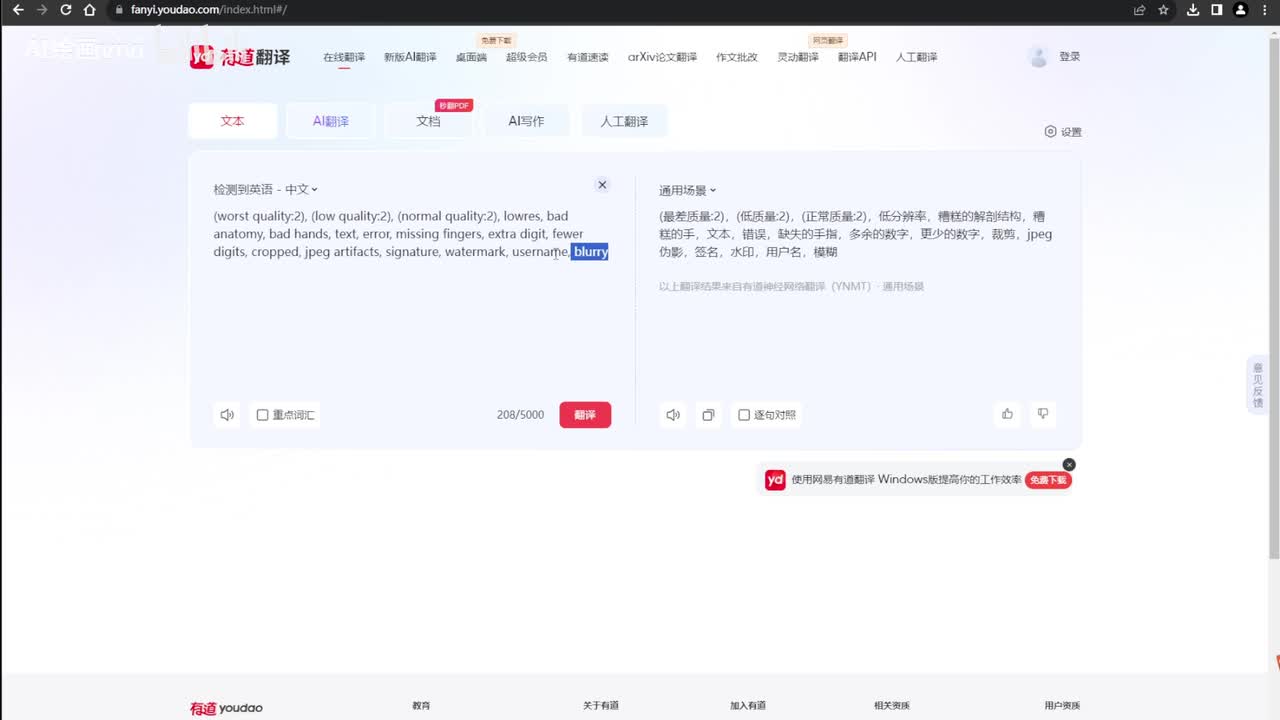Click the source text speaker icon
The height and width of the screenshot is (720, 1280).
pyautogui.click(x=227, y=415)
